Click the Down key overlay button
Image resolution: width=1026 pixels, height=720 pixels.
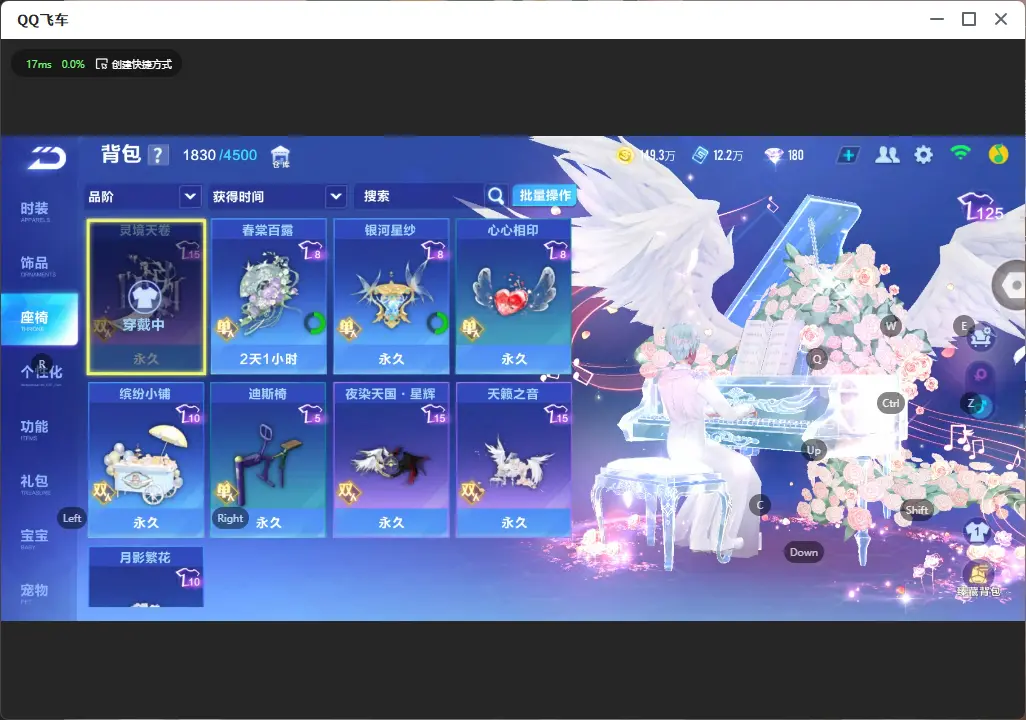tap(804, 552)
